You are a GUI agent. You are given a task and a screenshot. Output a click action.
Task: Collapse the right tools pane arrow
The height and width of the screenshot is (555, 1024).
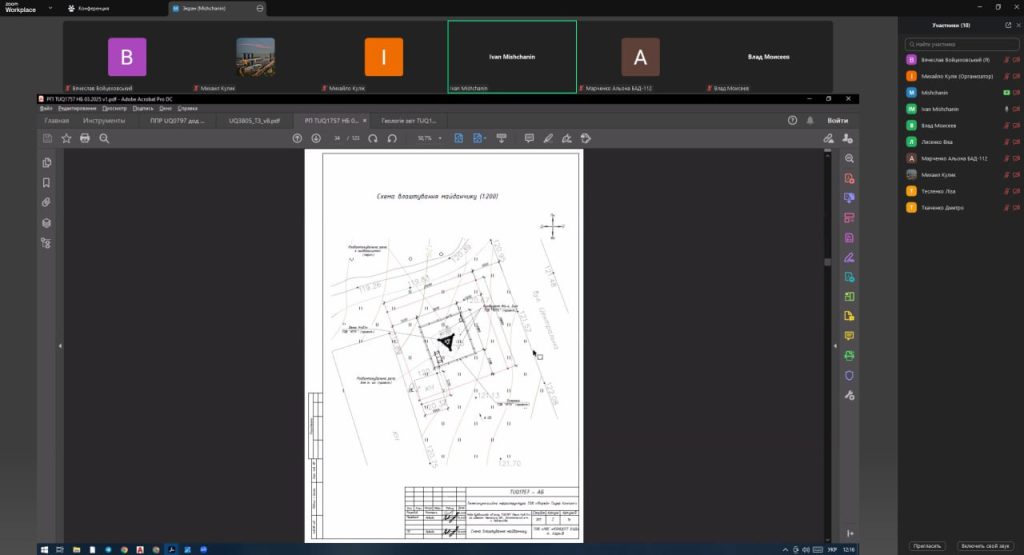834,346
